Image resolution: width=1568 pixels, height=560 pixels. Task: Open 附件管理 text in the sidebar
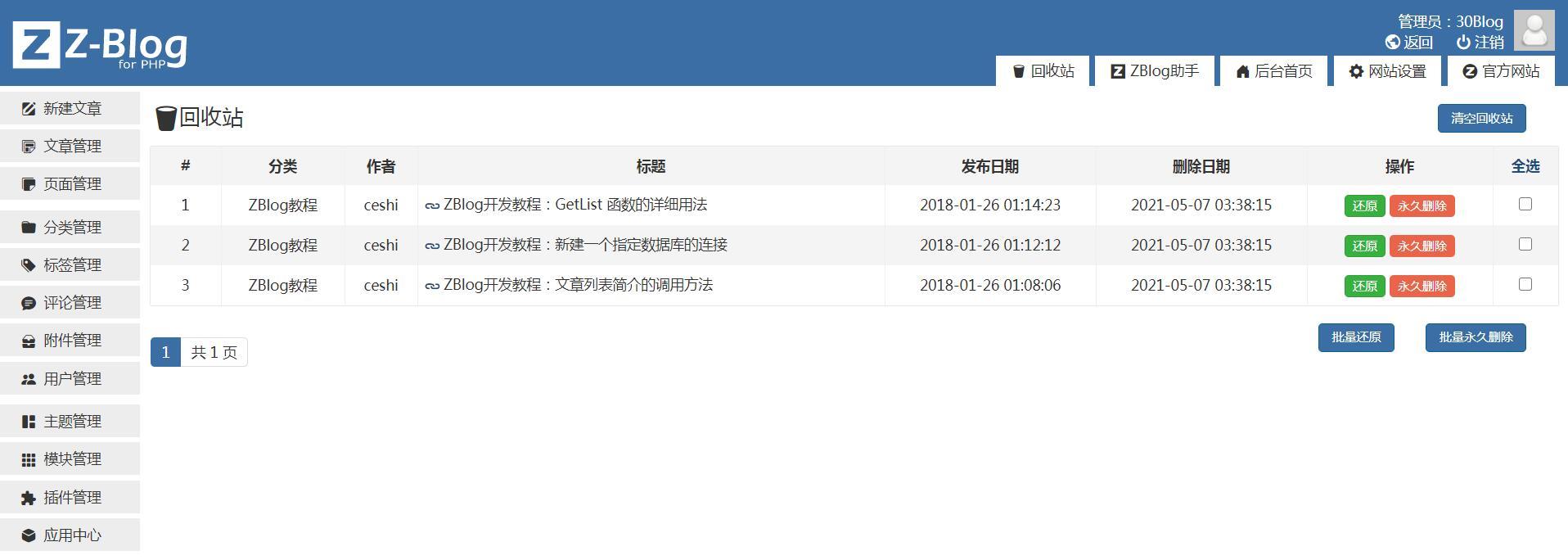click(73, 341)
